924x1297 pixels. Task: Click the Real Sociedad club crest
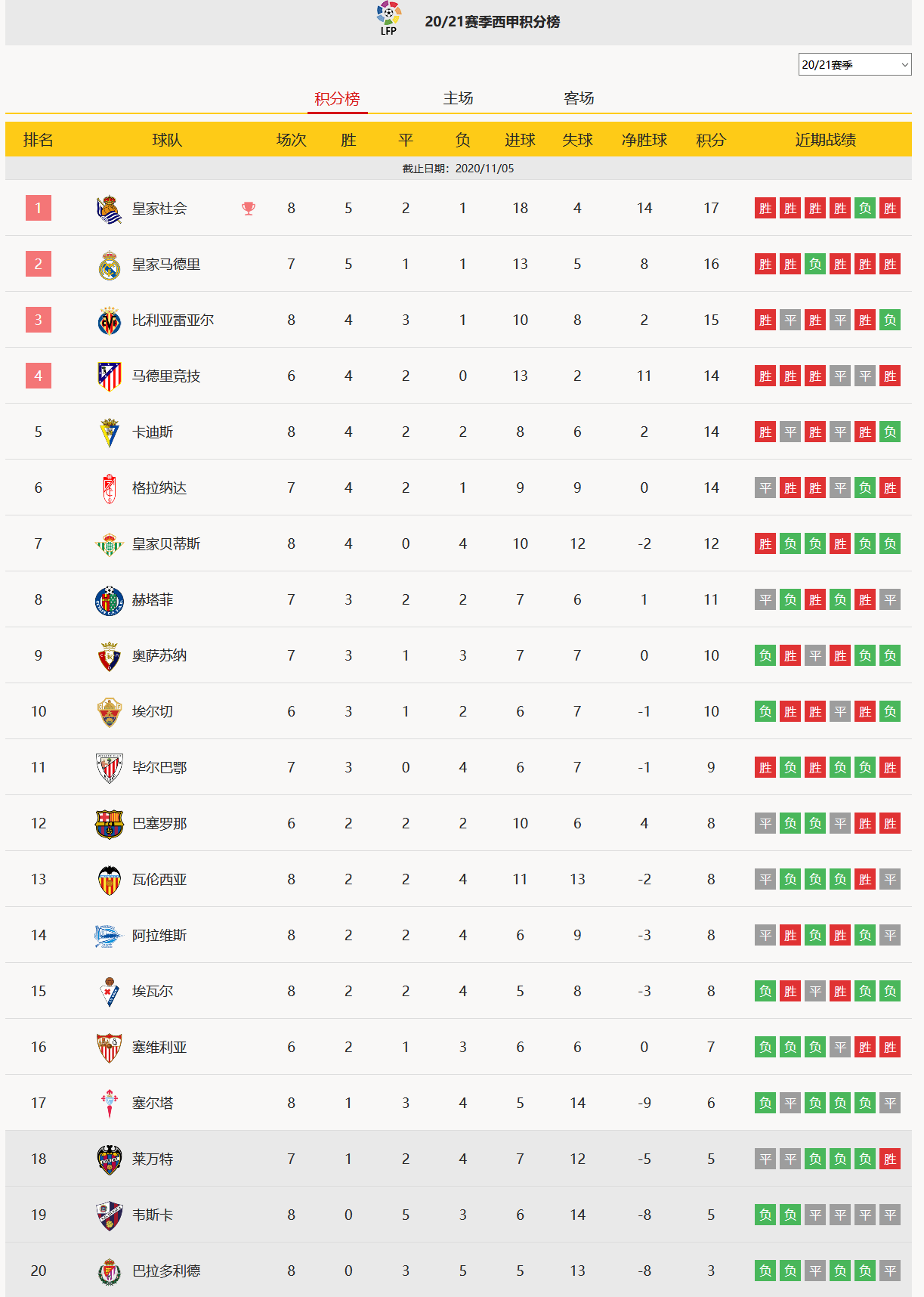click(110, 209)
